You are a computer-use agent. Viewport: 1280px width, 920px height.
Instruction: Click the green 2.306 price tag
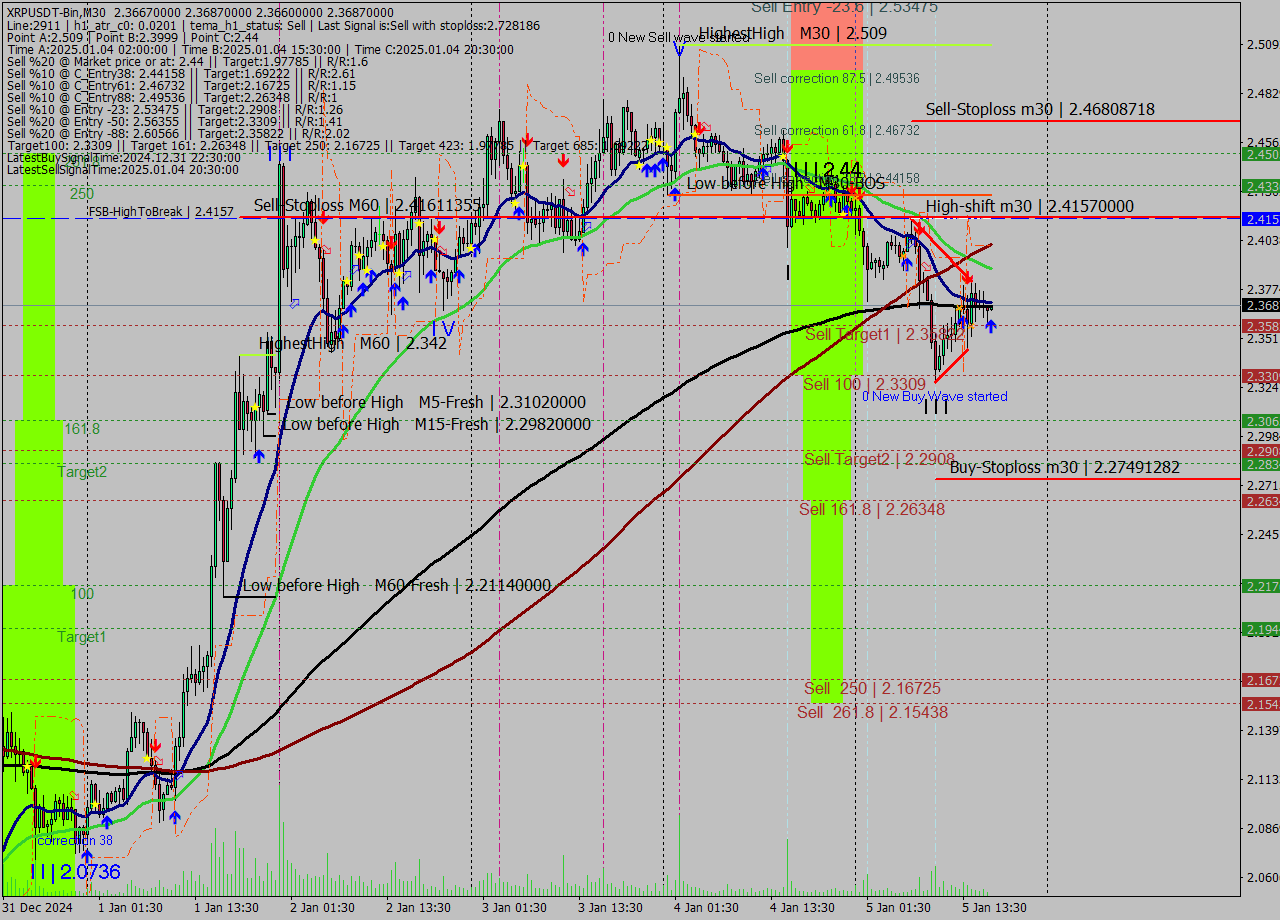[1260, 422]
